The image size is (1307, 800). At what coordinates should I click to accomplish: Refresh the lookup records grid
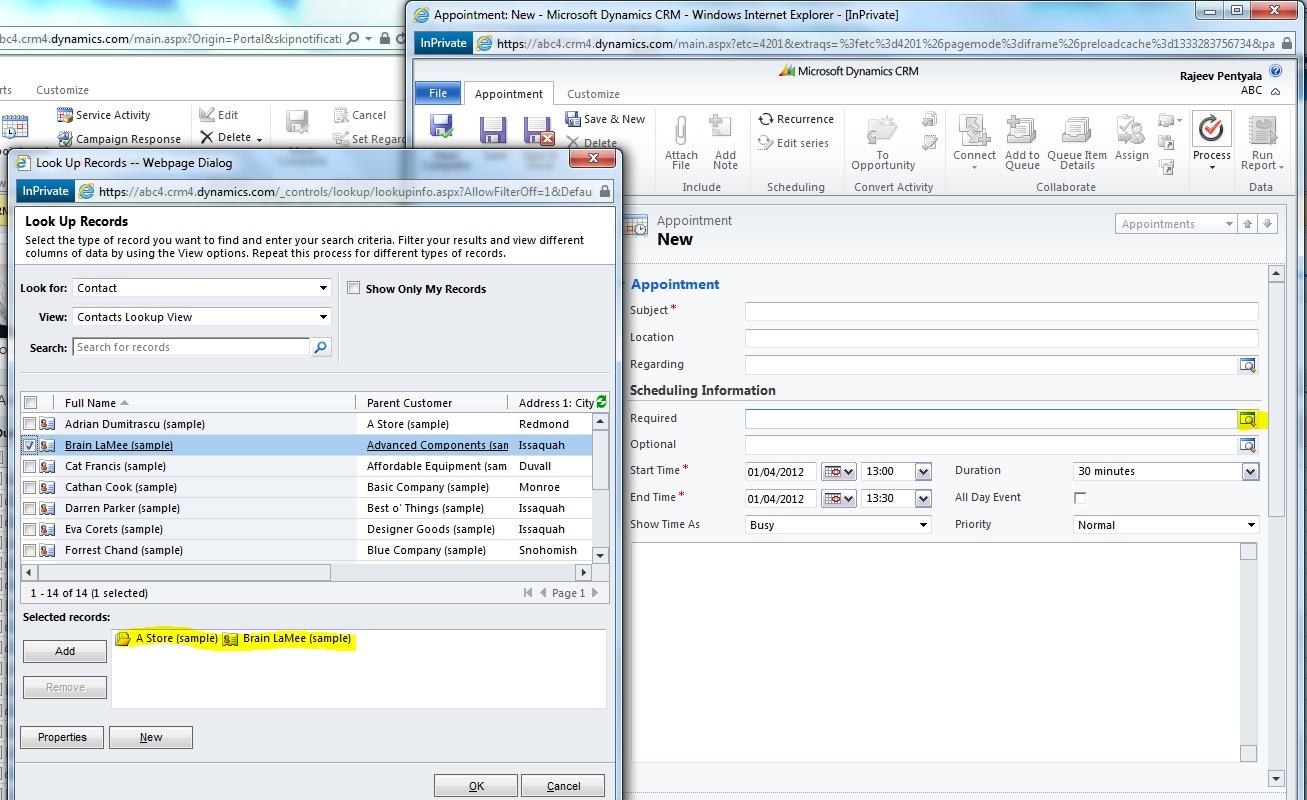click(601, 402)
